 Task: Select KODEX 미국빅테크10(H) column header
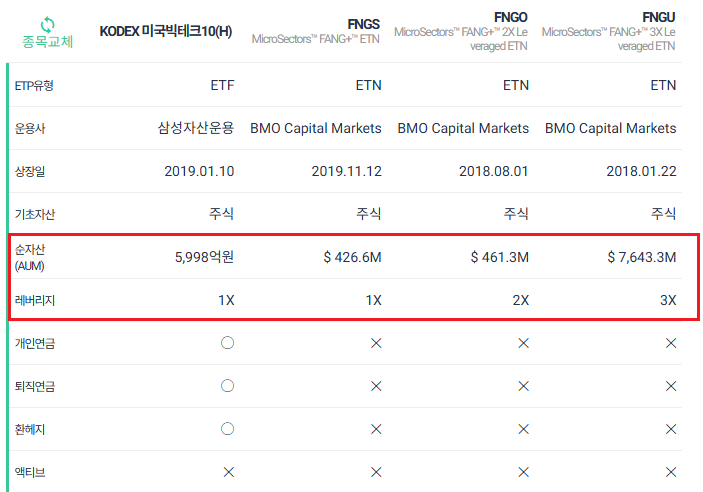tap(165, 31)
